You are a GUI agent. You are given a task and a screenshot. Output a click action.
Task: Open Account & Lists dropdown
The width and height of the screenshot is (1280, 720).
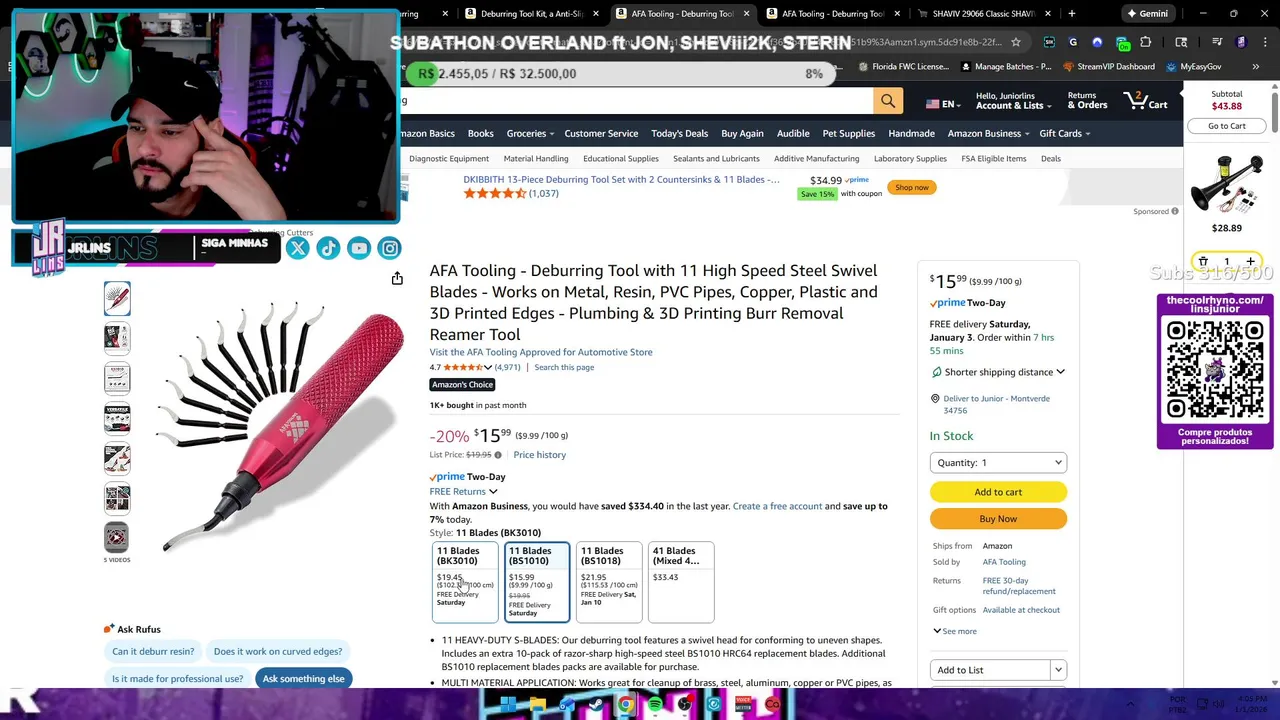[x=1013, y=101]
